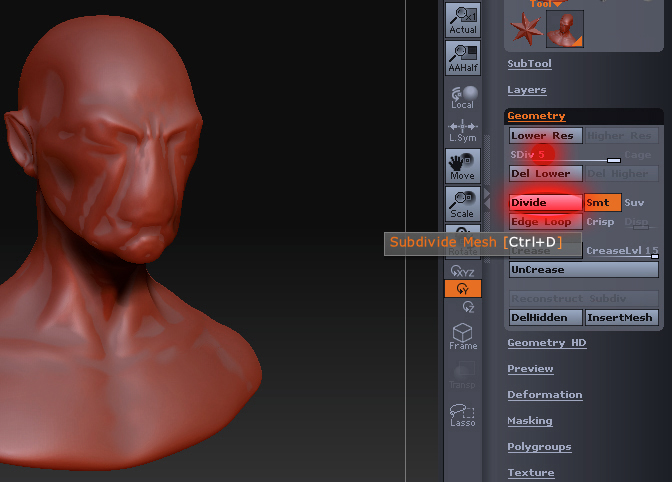The image size is (672, 482).
Task: Toggle L.Sym local symmetry
Action: tap(462, 130)
